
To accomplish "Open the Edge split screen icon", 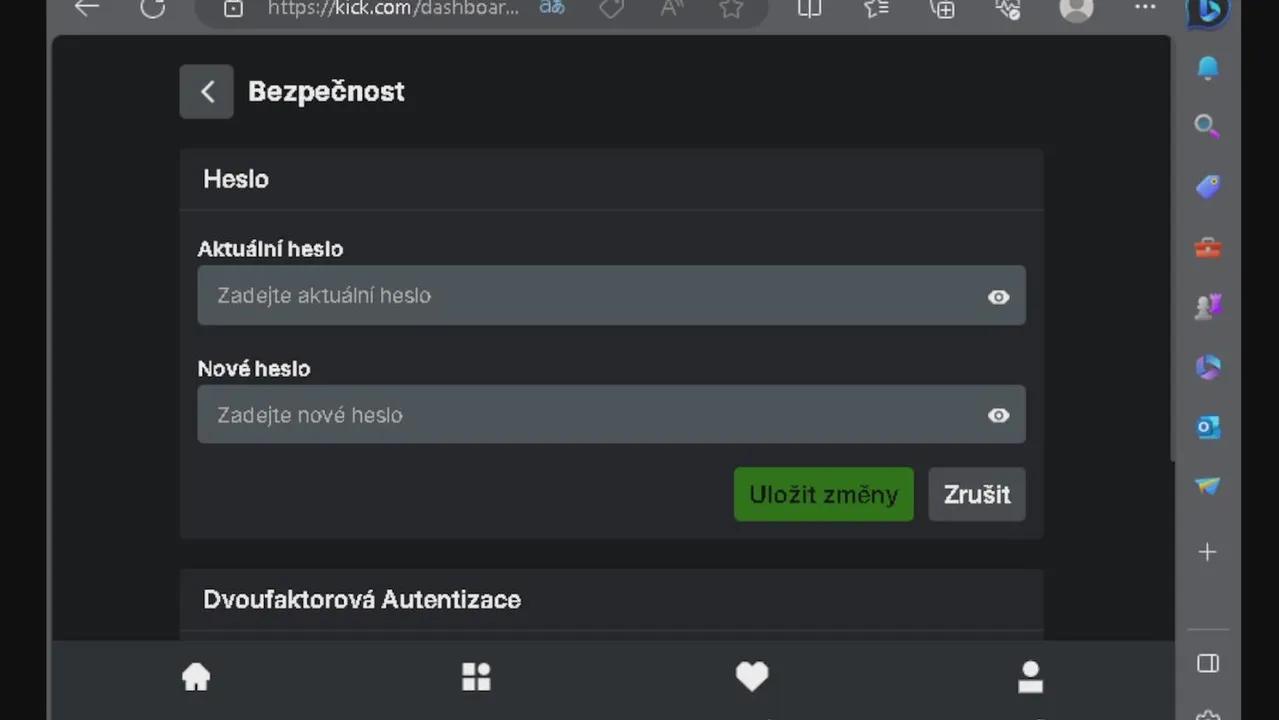I will (x=809, y=9).
